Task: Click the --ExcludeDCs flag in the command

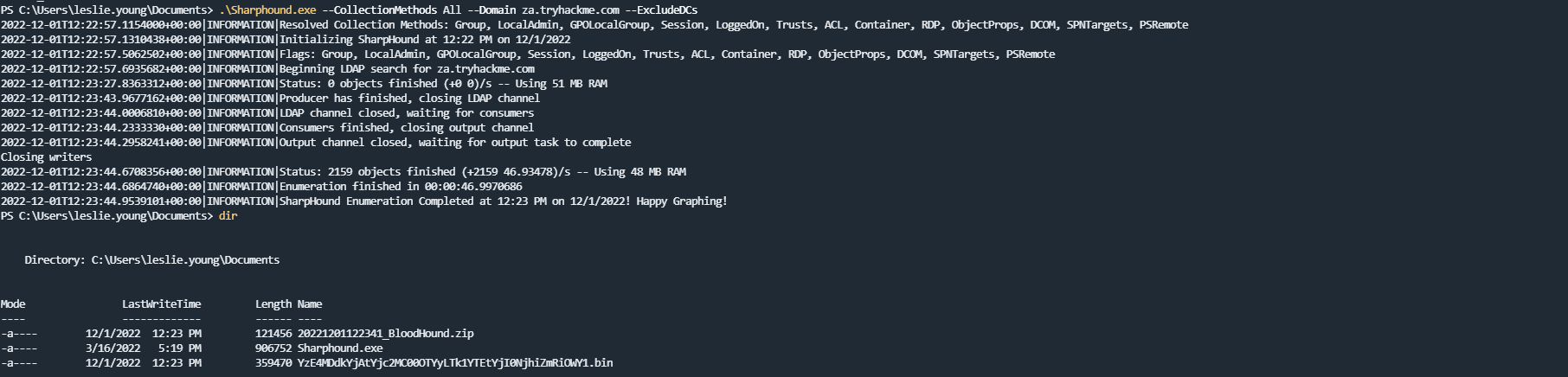Action: point(661,10)
